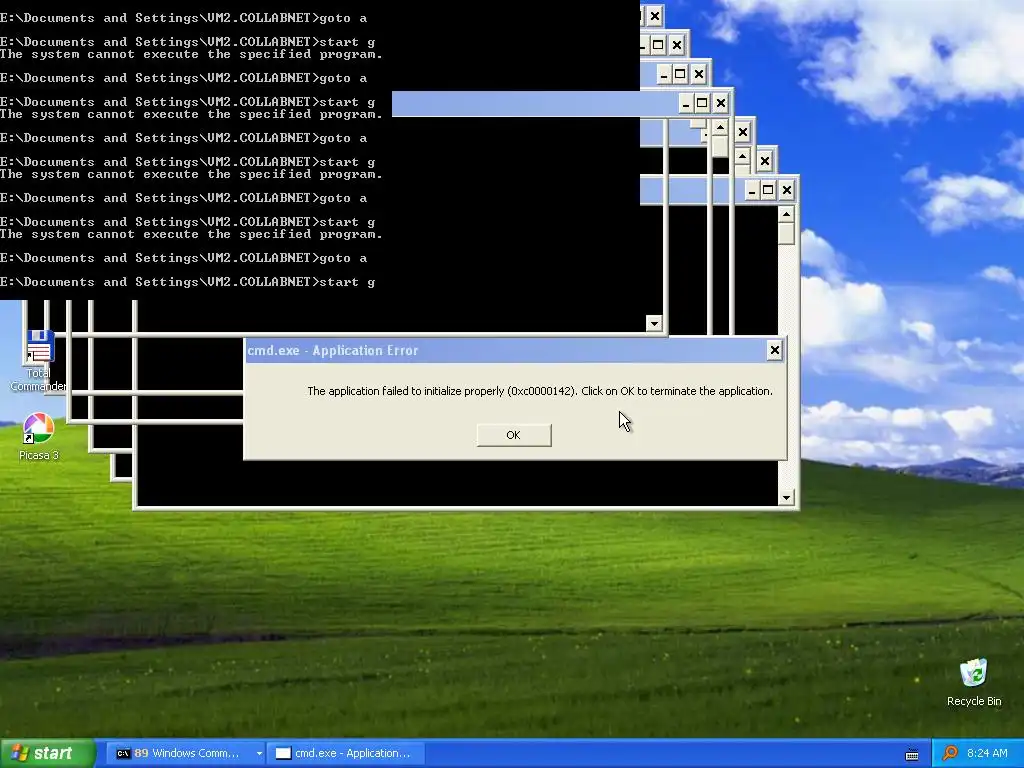Select the Picasa 3 desktop shortcut
1024x768 pixels.
click(39, 436)
